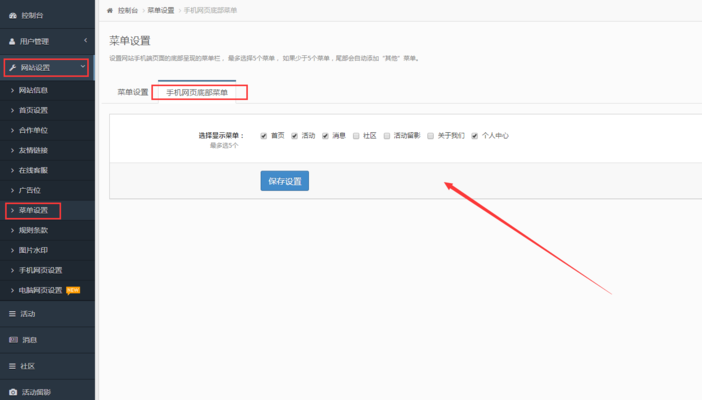The width and height of the screenshot is (702, 400).
Task: Uncheck the 首页 checkbox
Action: click(263, 135)
